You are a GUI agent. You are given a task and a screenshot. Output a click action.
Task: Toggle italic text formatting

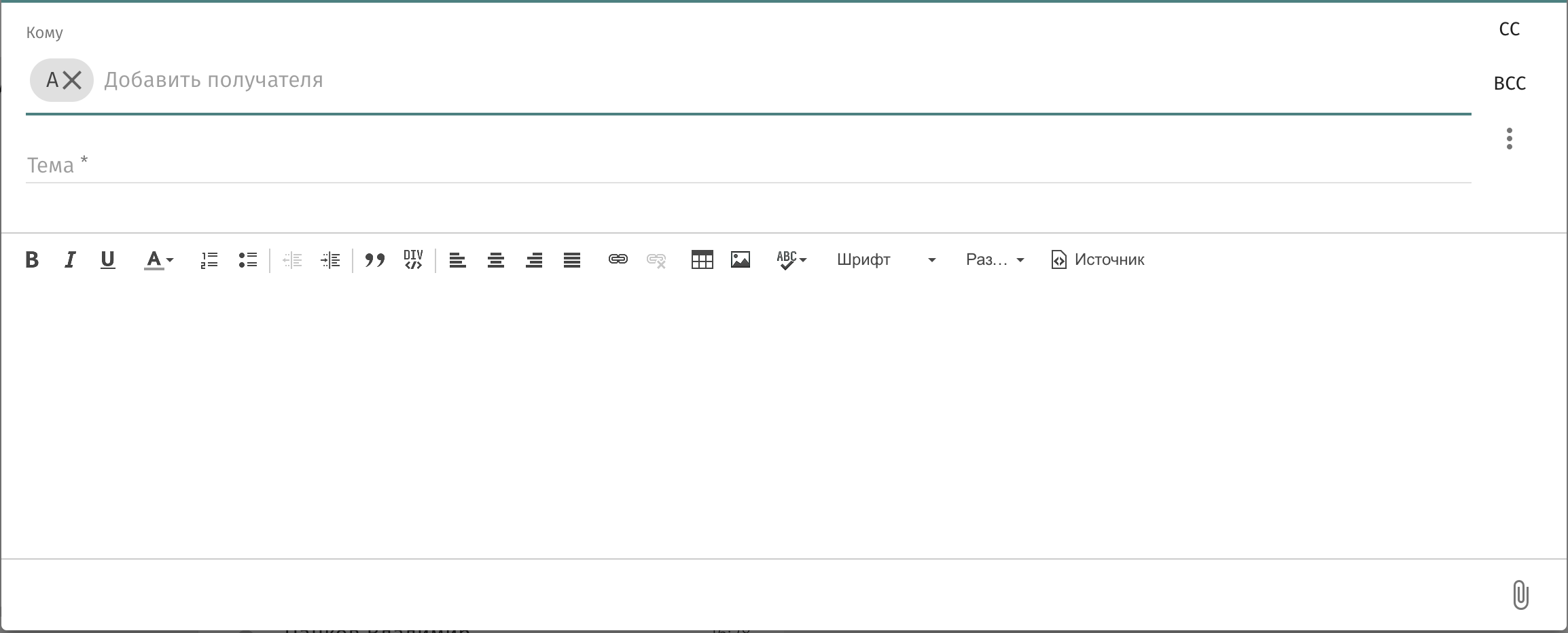coord(69,259)
